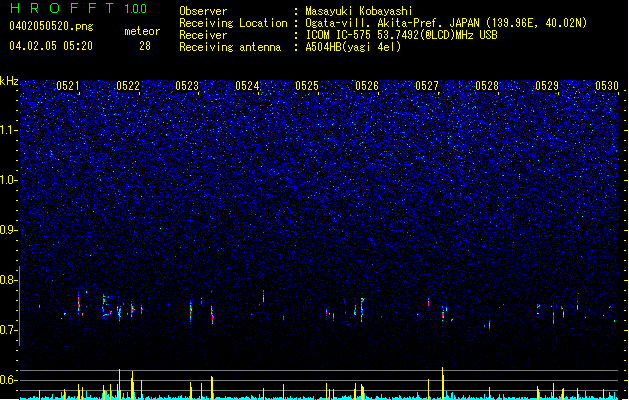Click the A504HB(yagi 4el) antenna text

coord(353,47)
